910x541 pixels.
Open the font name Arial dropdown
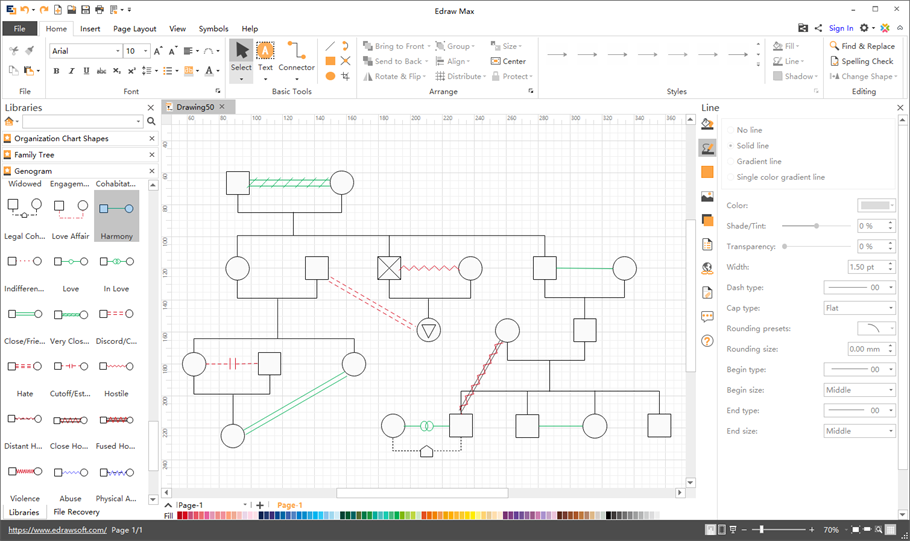[x=117, y=51]
